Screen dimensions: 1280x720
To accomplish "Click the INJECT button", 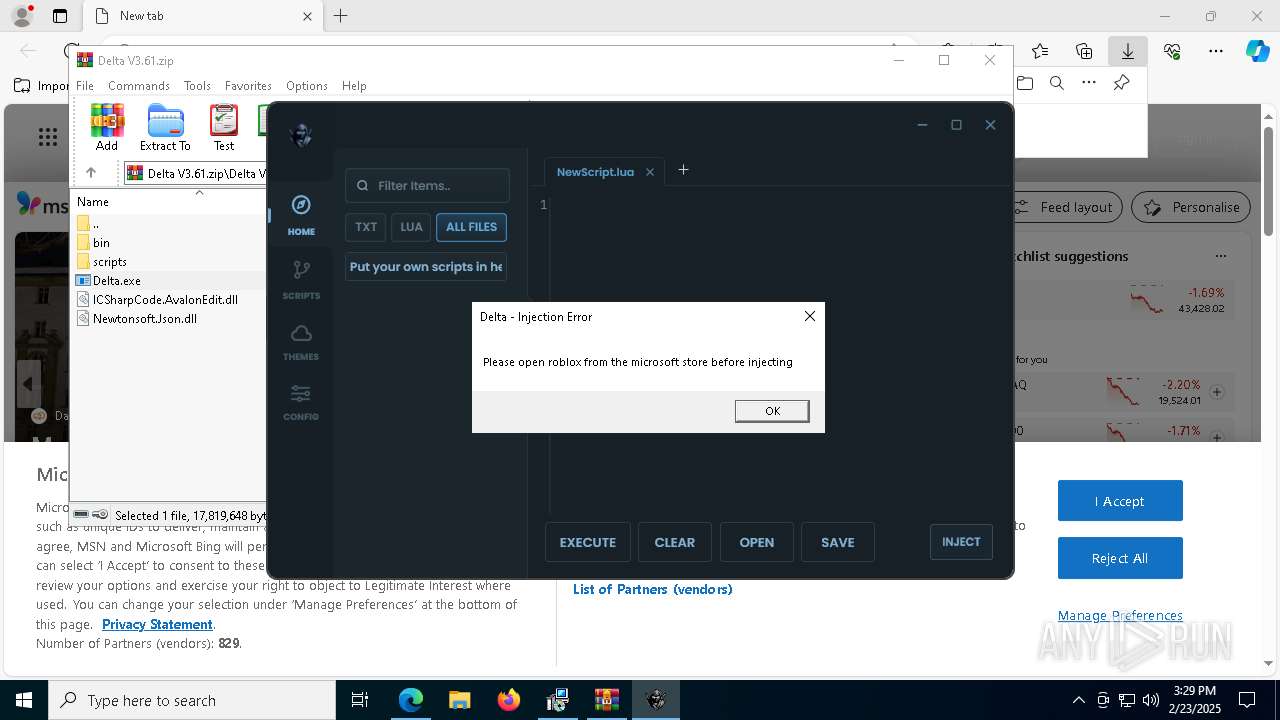I will pos(961,541).
